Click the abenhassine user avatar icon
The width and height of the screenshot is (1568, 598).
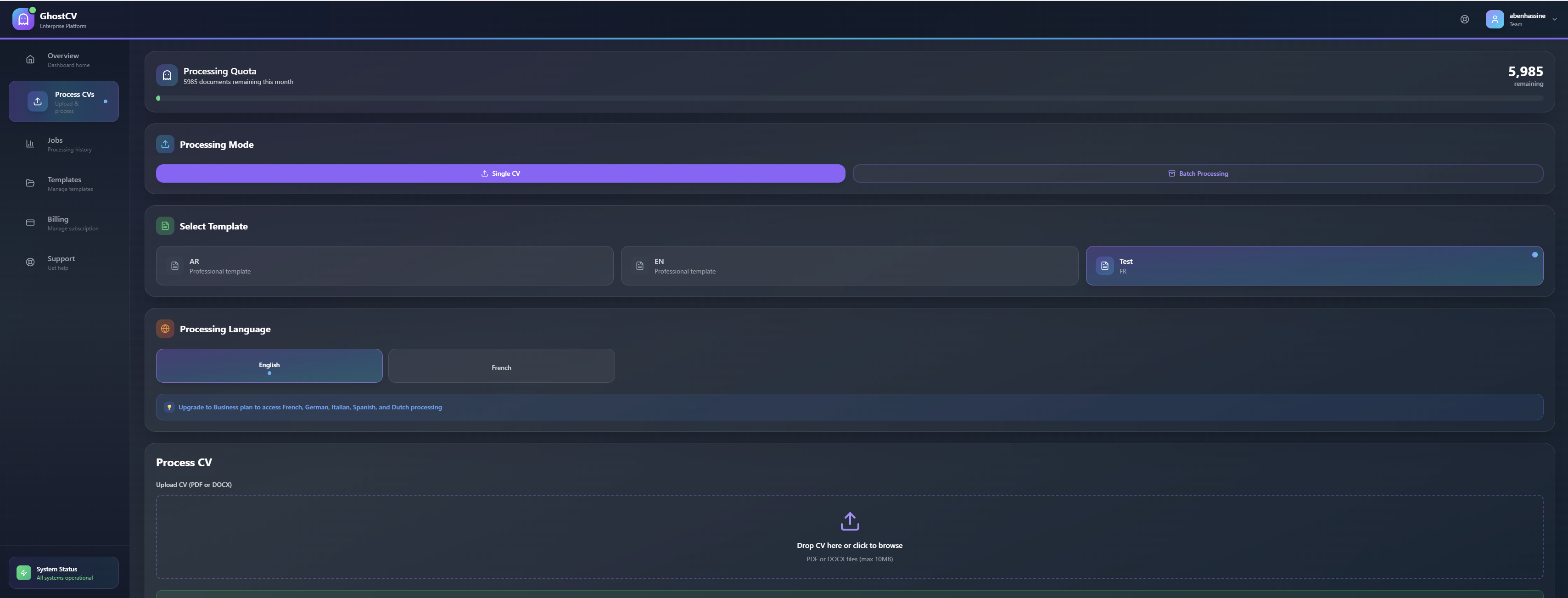[1495, 19]
